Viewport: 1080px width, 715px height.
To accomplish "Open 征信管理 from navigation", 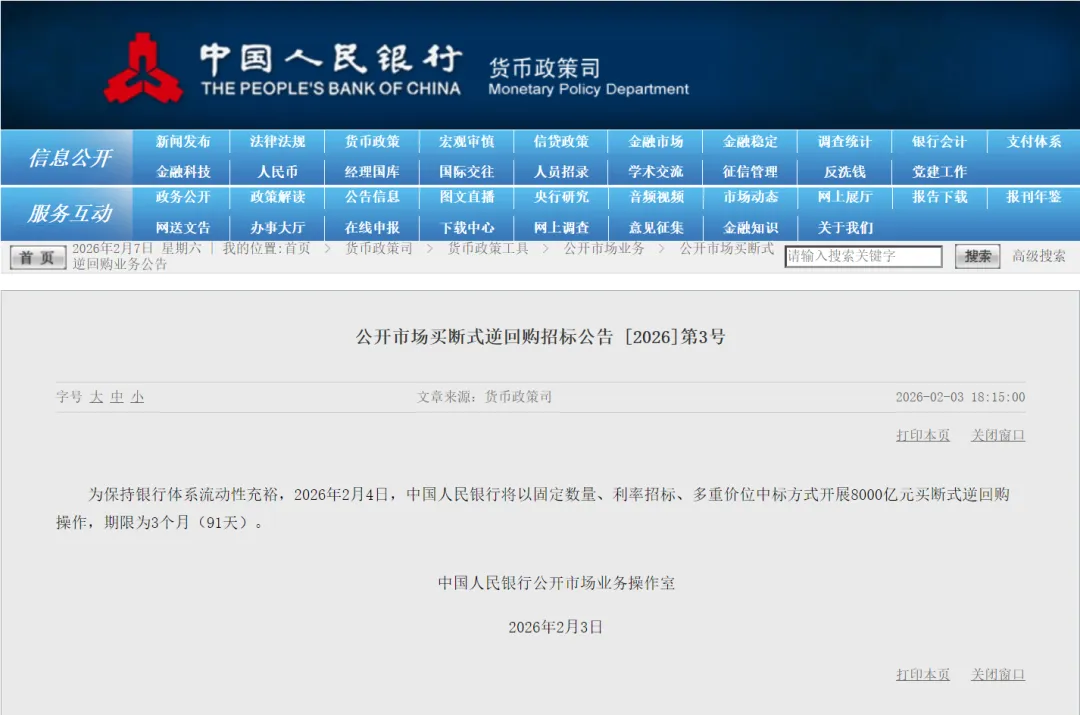I will [x=750, y=172].
